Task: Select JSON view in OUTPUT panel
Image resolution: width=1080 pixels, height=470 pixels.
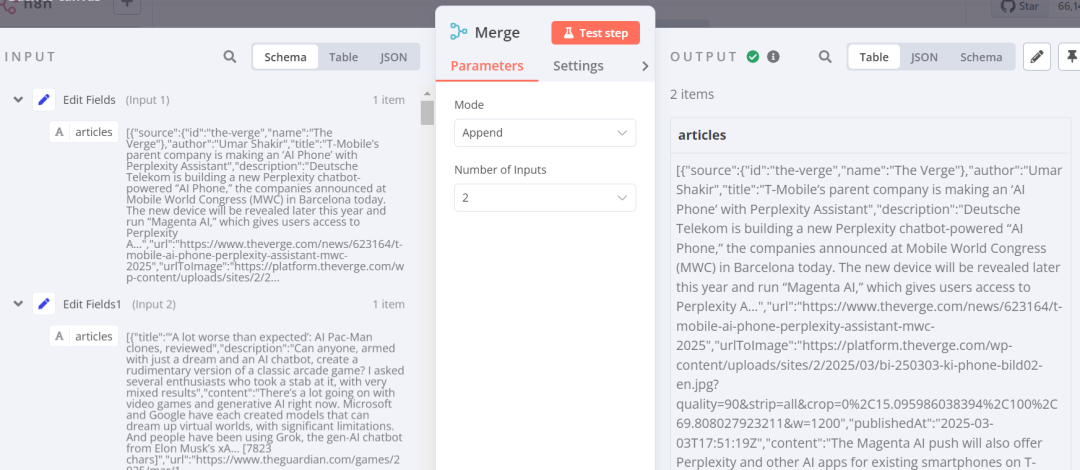Action: pyautogui.click(x=924, y=57)
